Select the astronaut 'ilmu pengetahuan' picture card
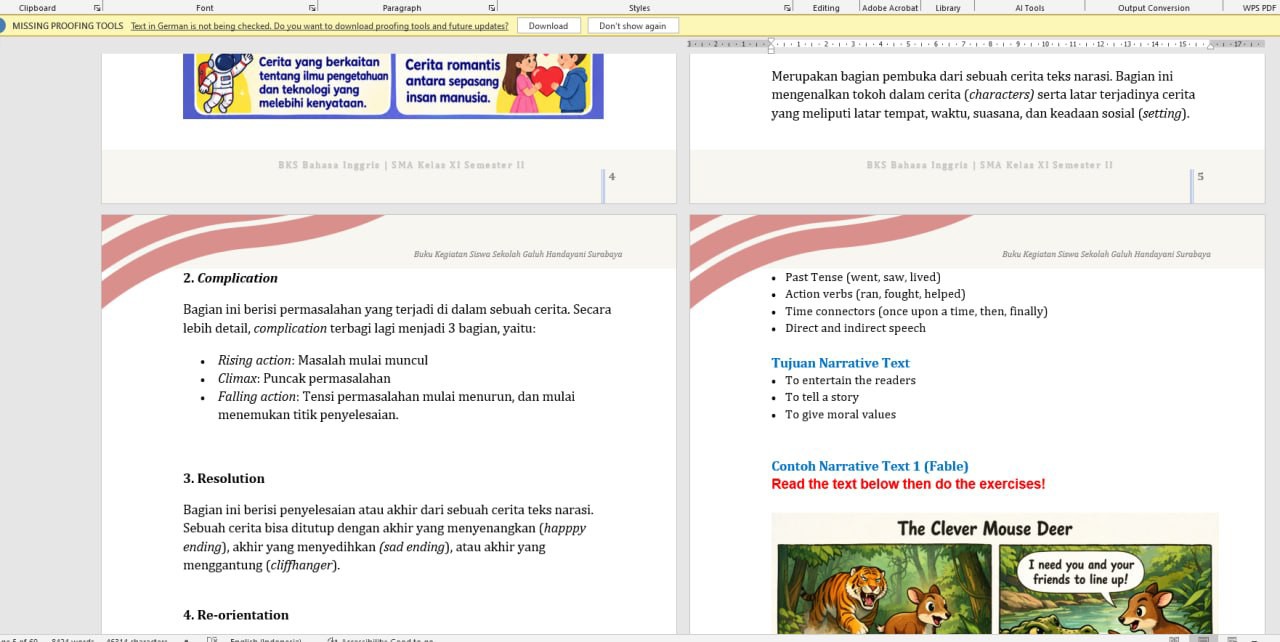Viewport: 1280px width, 642px height. [290, 83]
